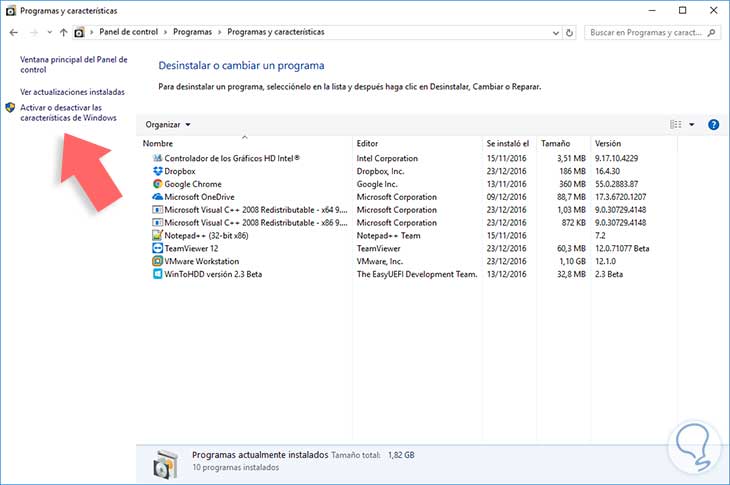Click the 12.0.71077 Beta version cell
Image resolution: width=730 pixels, height=485 pixels.
tap(622, 249)
